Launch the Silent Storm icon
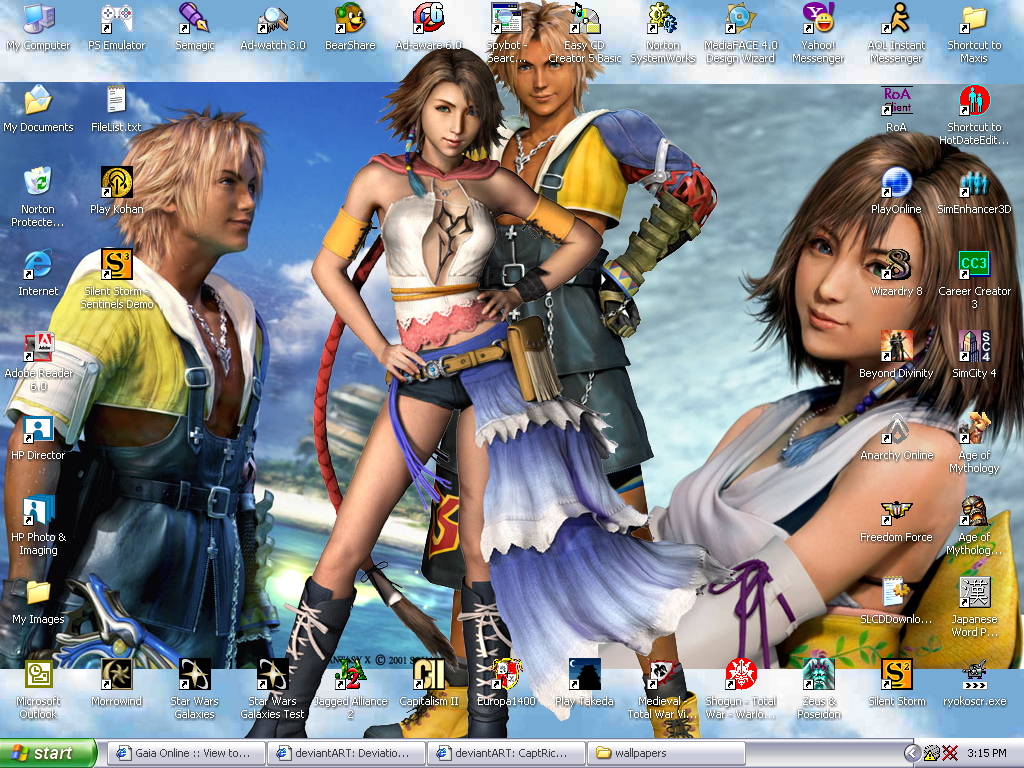Viewport: 1024px width, 768px height. (896, 683)
